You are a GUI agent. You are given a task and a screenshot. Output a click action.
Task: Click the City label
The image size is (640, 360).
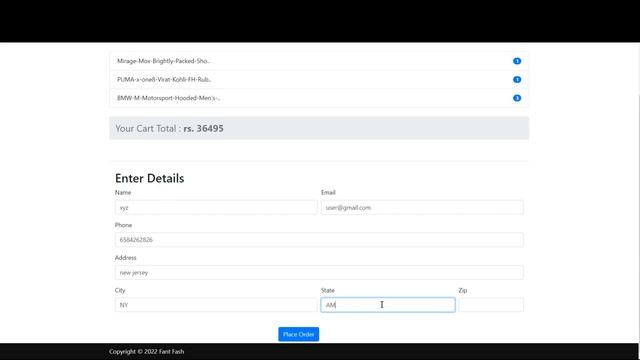tap(120, 290)
